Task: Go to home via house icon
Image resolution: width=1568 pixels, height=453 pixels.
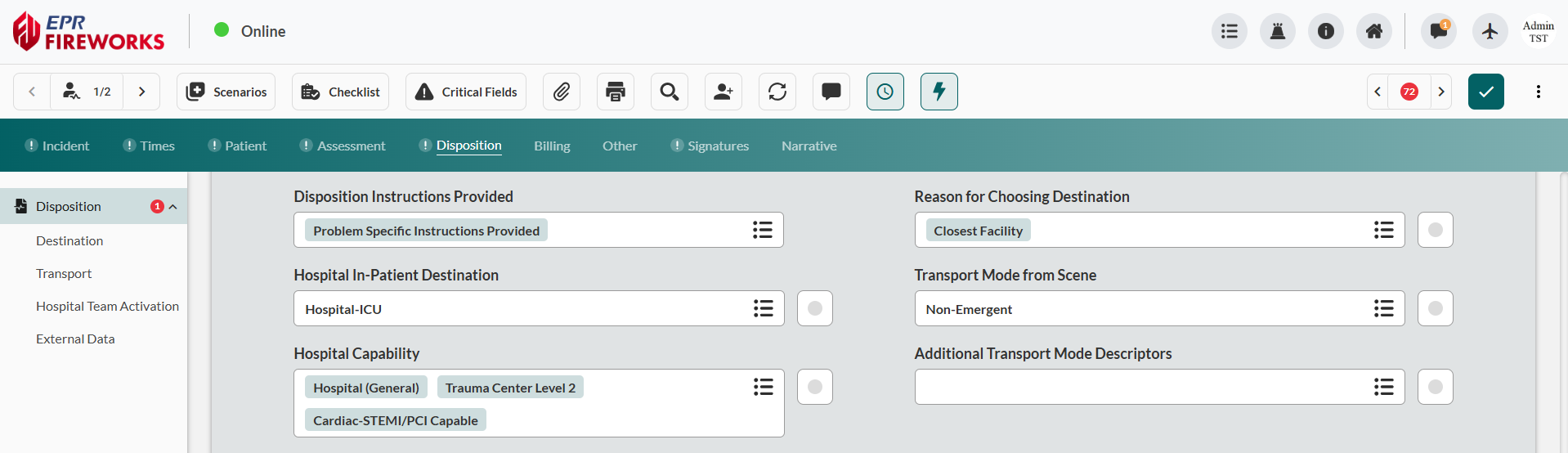Action: click(x=1374, y=31)
